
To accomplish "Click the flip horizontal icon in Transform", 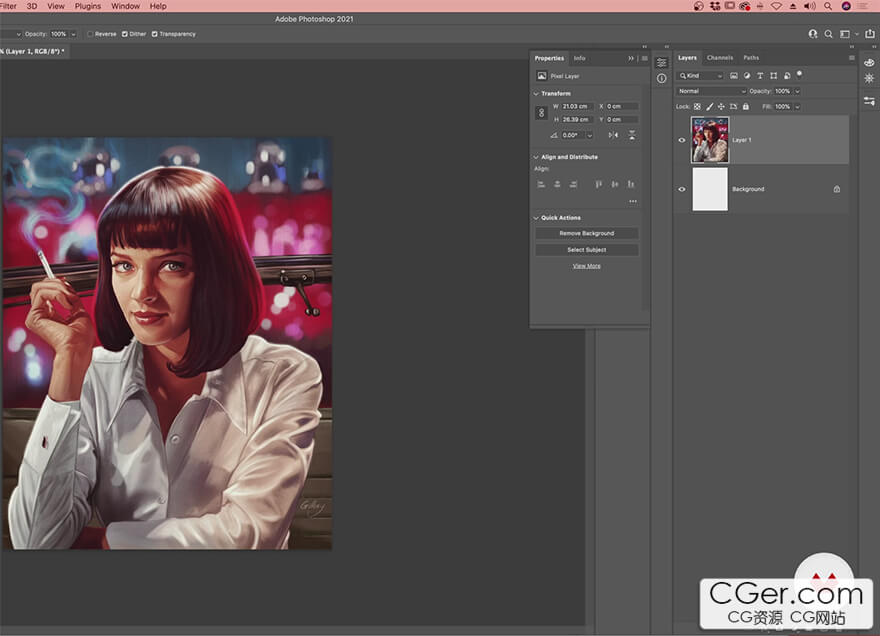I will tap(615, 135).
